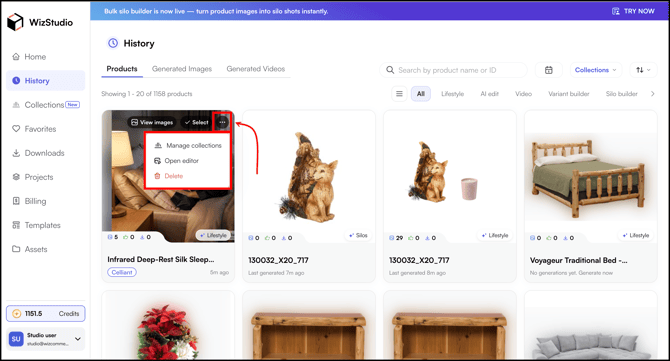Choose Manage collections from the menu
Image resolution: width=670 pixels, height=361 pixels.
coord(188,145)
